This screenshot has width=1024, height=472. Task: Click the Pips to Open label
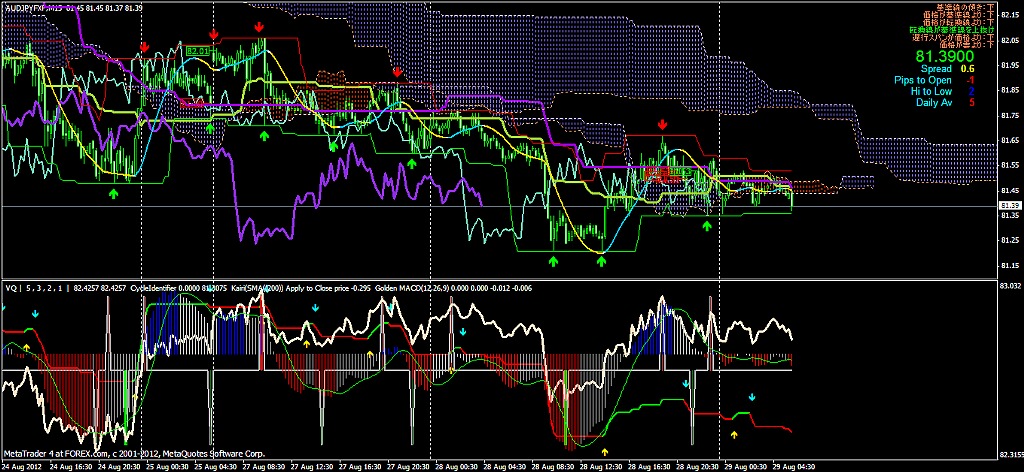925,80
